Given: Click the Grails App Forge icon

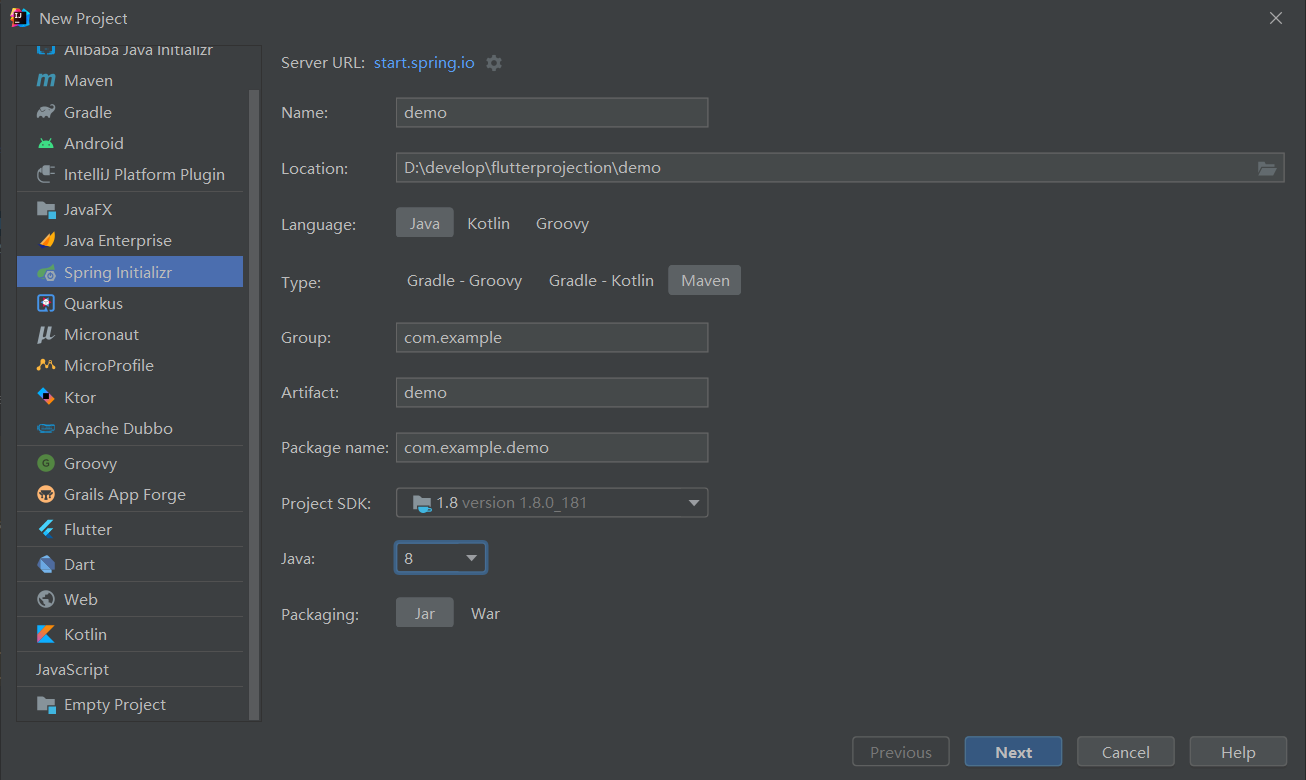Looking at the screenshot, I should pos(46,494).
